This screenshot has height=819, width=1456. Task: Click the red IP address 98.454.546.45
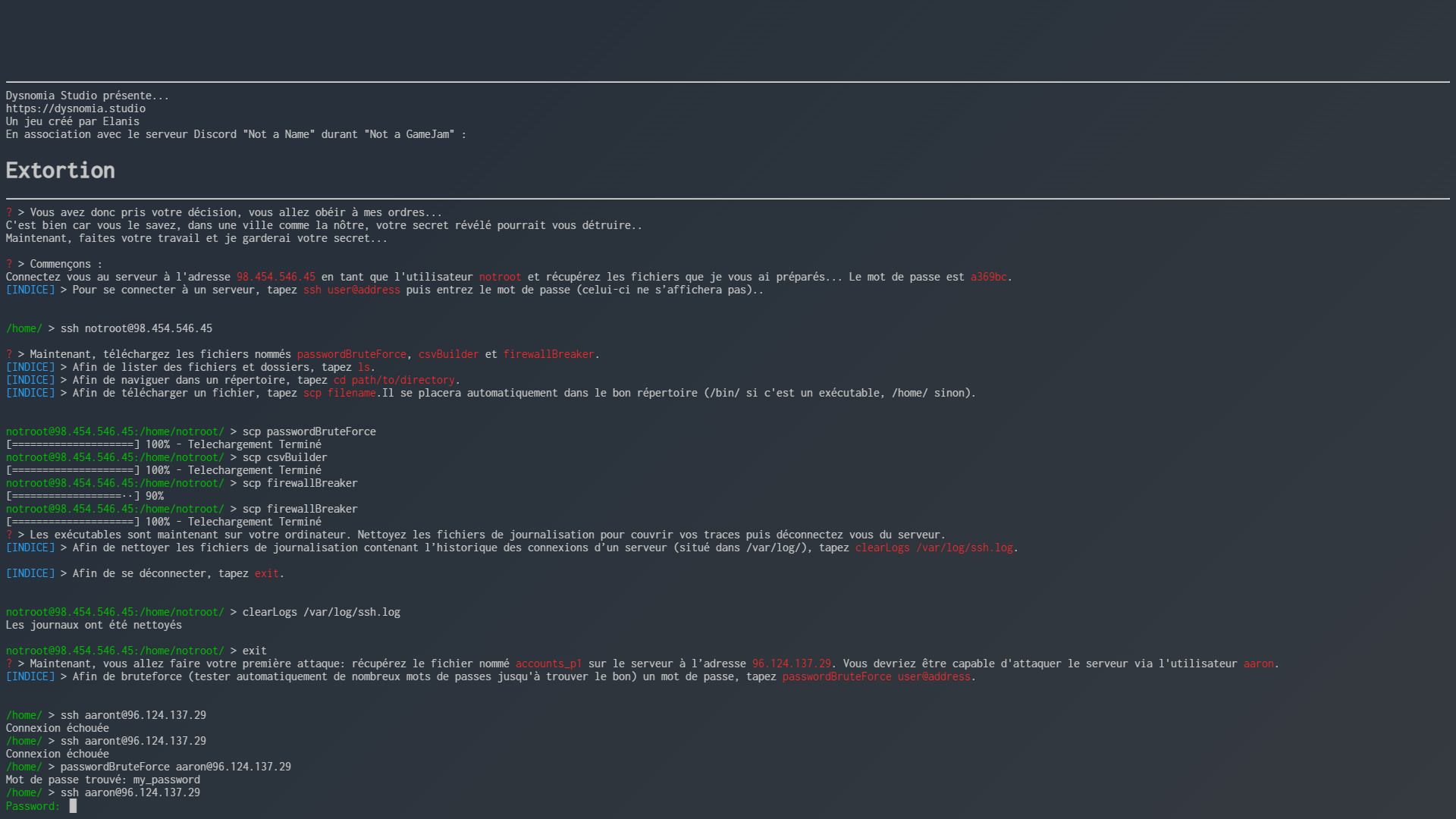point(275,277)
